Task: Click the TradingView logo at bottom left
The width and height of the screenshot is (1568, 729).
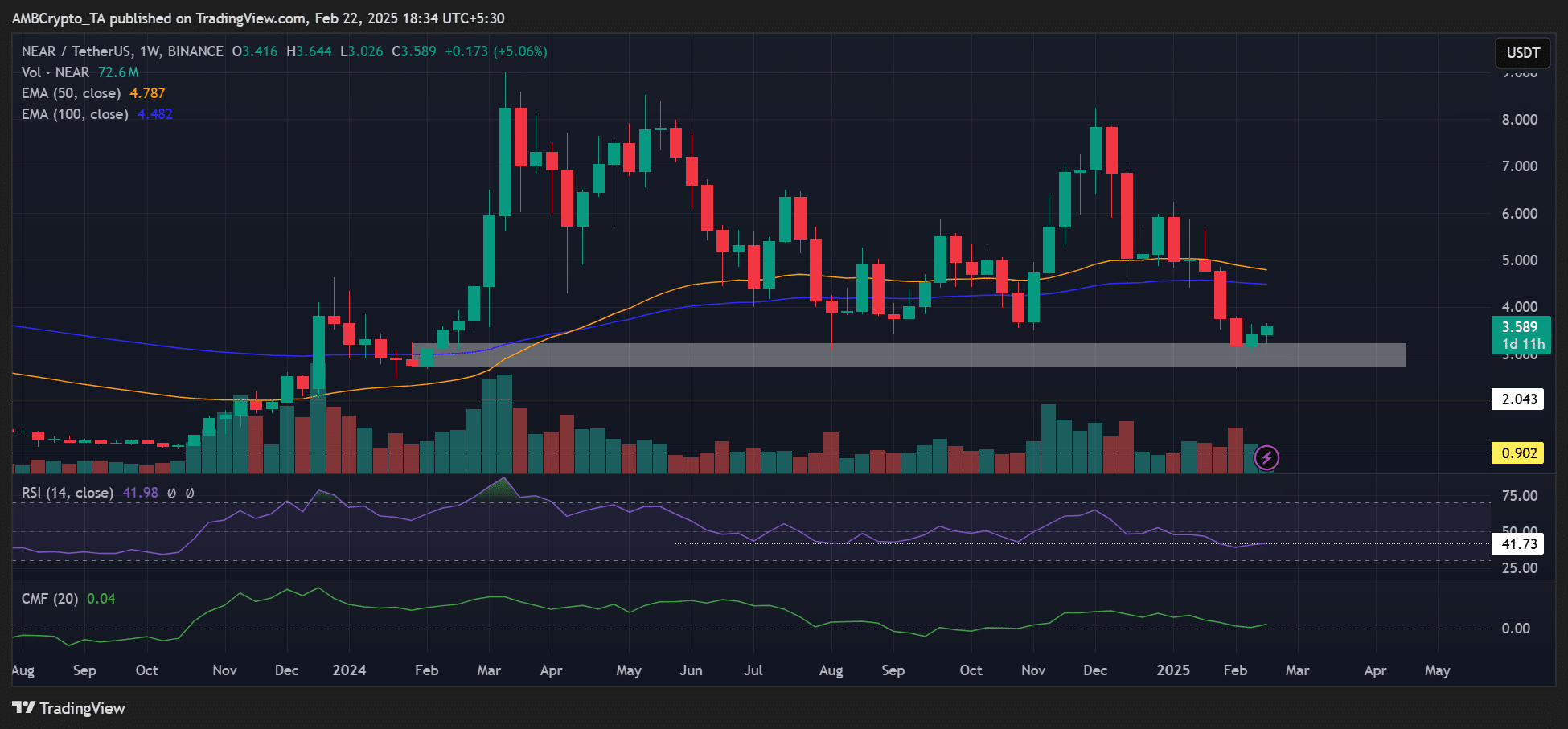Action: (x=69, y=708)
